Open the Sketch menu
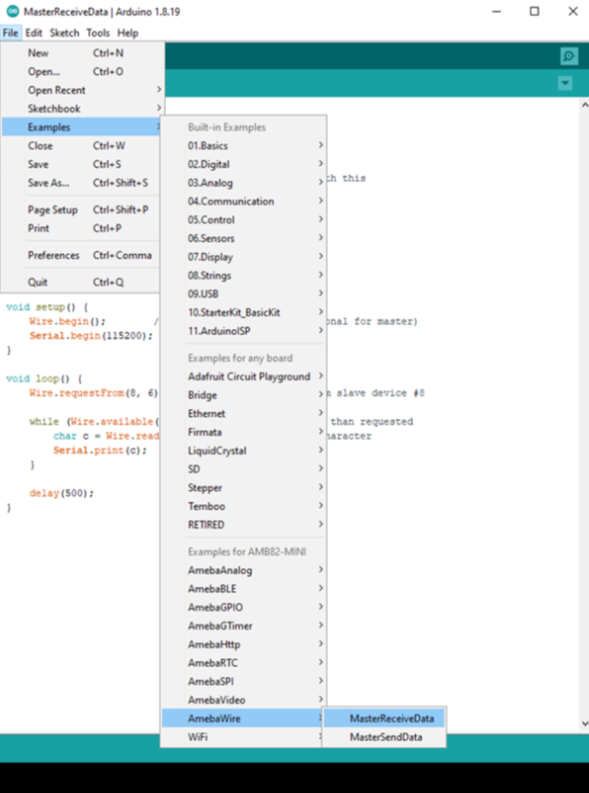Screen dimensions: 589x793 [64, 33]
